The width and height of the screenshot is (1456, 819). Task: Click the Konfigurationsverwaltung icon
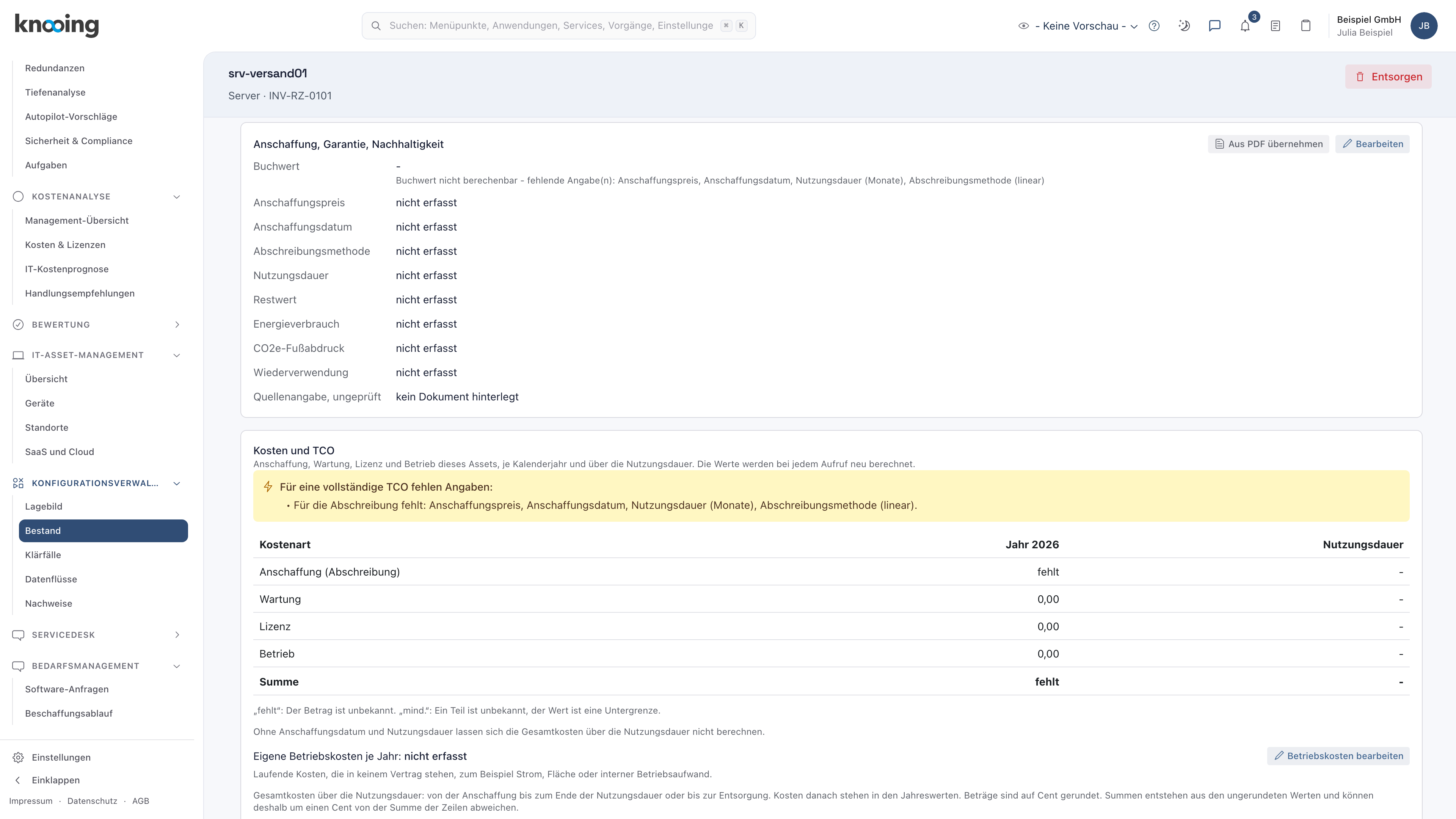point(18,483)
